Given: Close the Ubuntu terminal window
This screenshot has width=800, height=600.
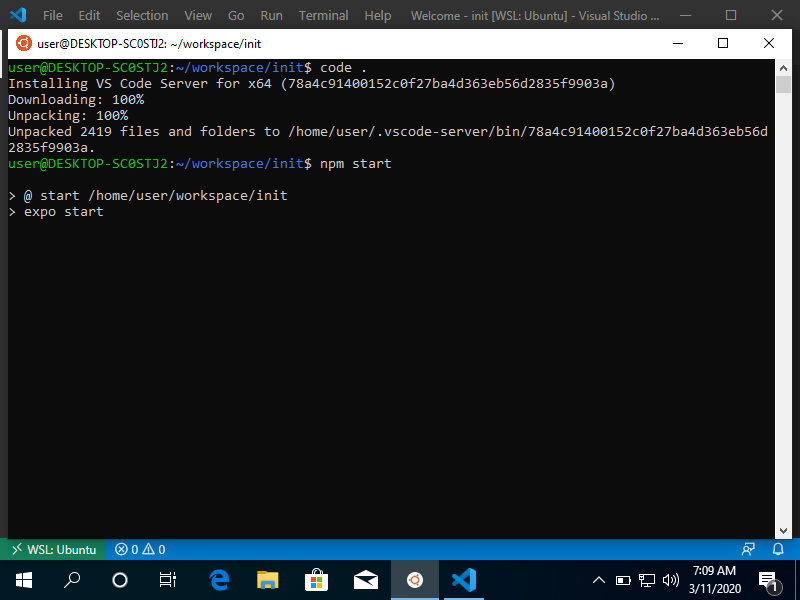Looking at the screenshot, I should [768, 43].
